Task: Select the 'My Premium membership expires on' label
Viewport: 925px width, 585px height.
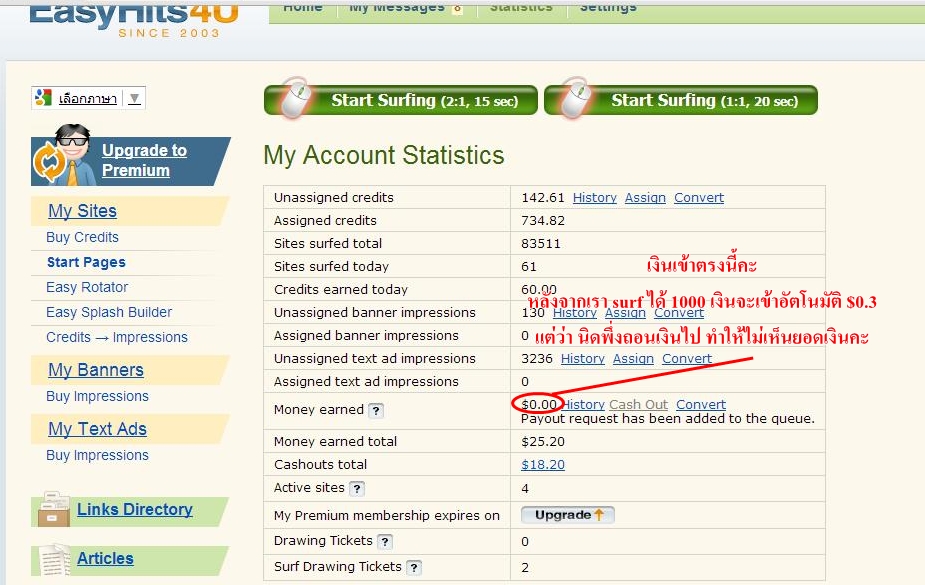Action: 386,515
